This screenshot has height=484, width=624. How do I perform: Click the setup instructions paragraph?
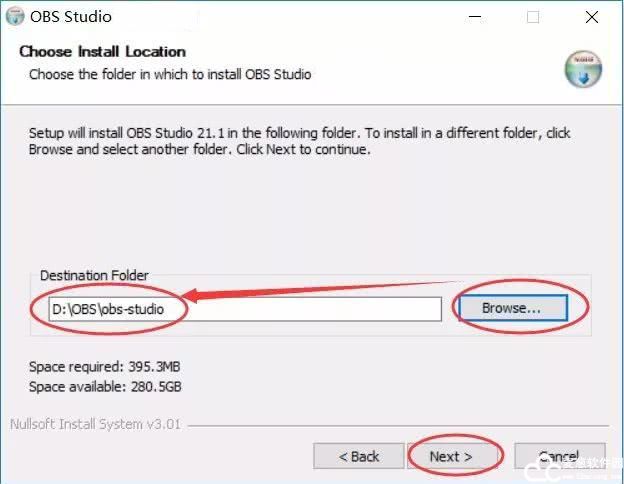coord(300,141)
